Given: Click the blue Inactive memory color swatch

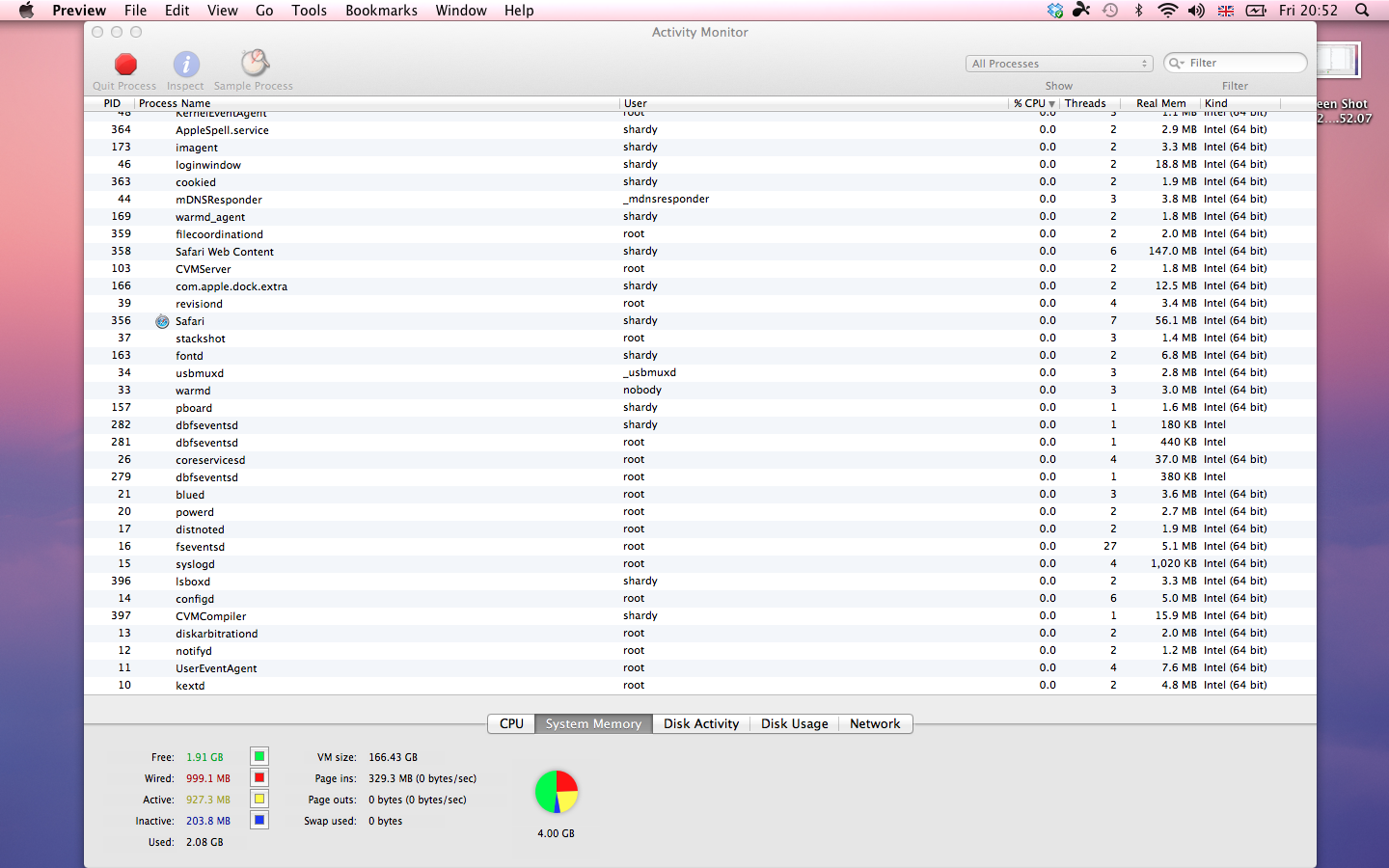Looking at the screenshot, I should (x=259, y=820).
